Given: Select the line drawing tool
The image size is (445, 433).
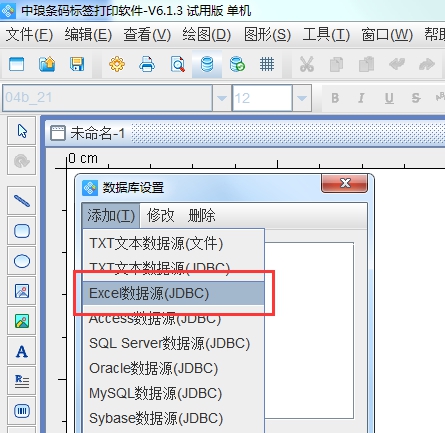Looking at the screenshot, I should coord(22,201).
